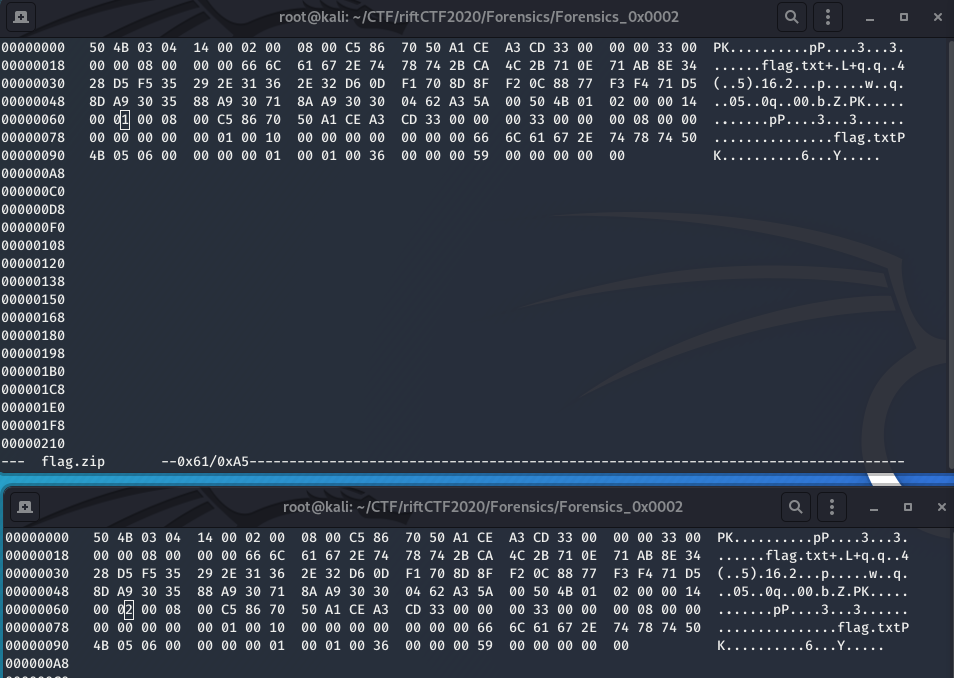Open the bottom terminal's three-dot menu

pos(831,507)
